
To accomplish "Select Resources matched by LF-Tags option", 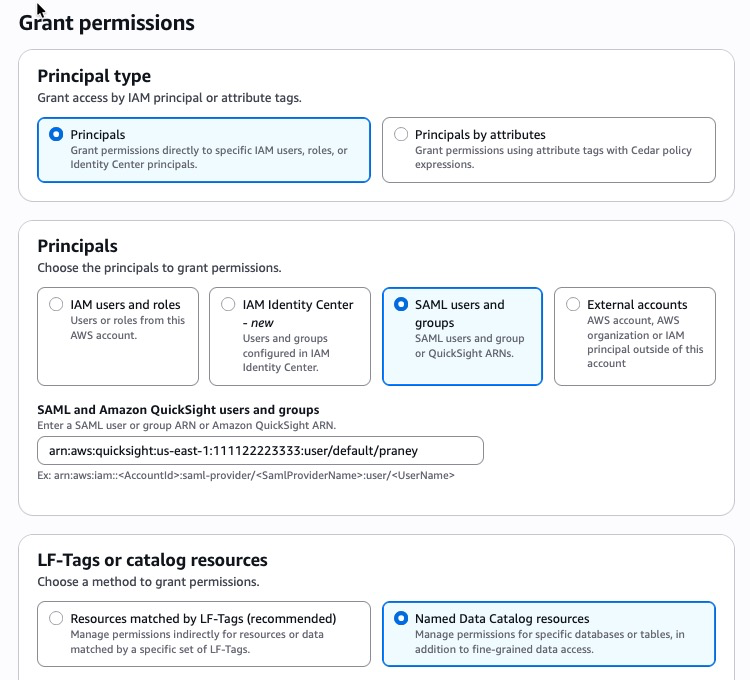I will [56, 618].
